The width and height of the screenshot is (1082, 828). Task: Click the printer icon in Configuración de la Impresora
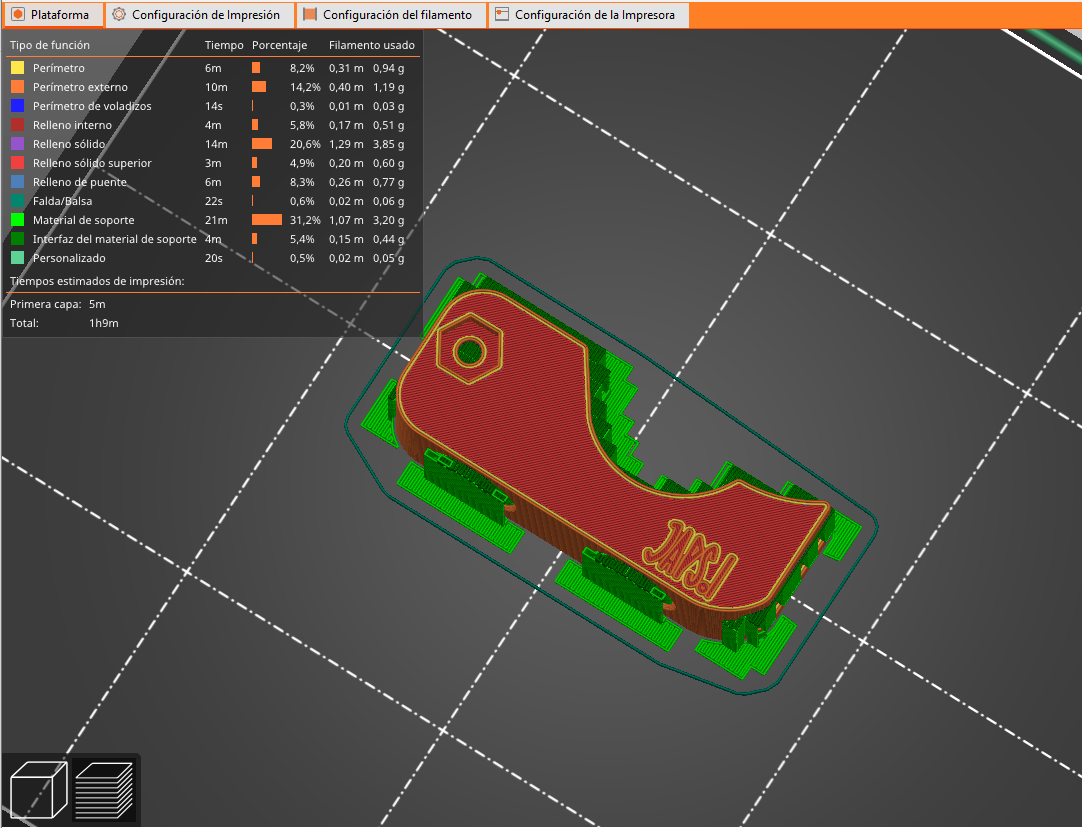coord(502,15)
